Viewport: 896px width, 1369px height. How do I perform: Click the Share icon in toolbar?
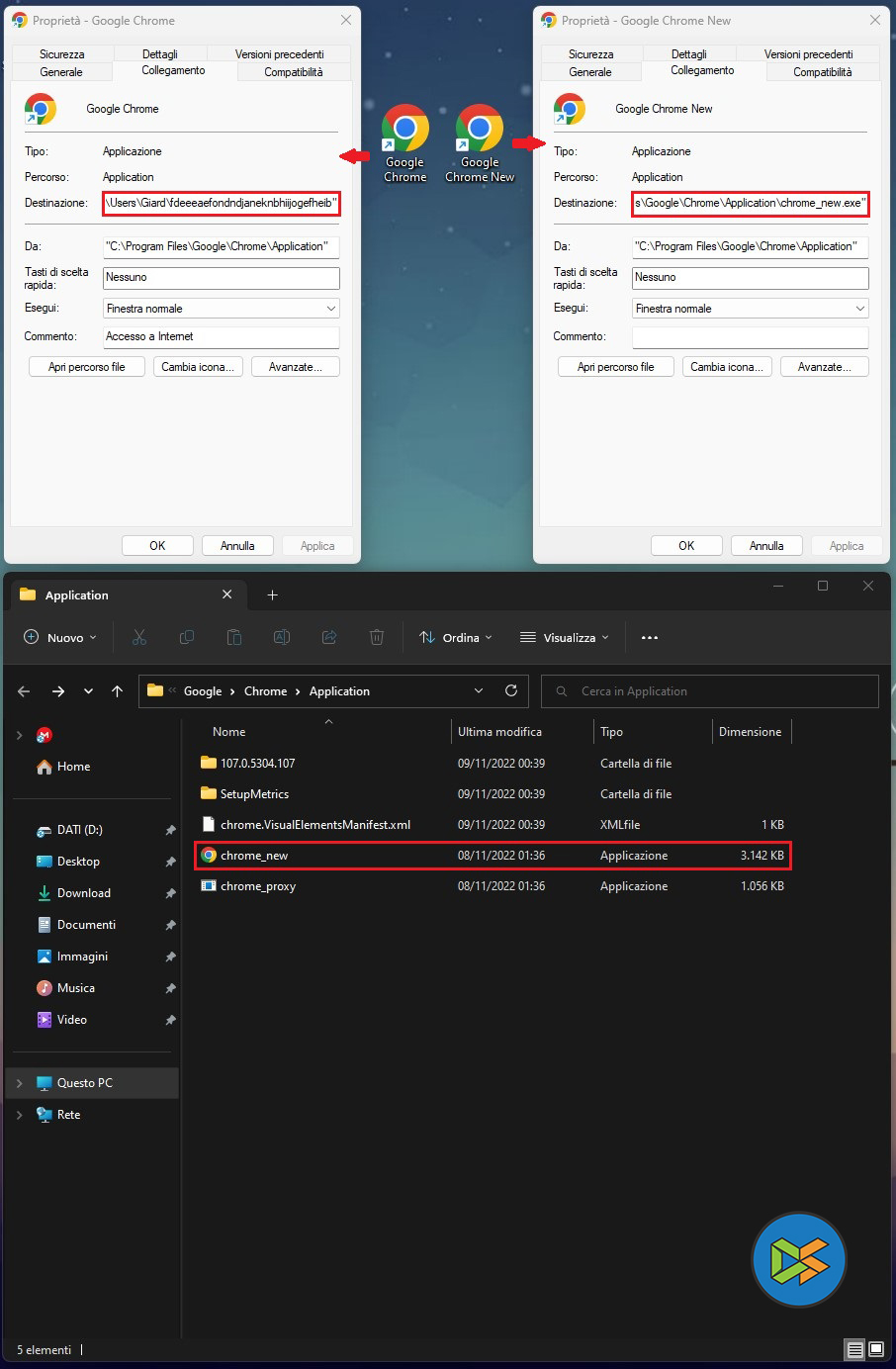(x=329, y=638)
